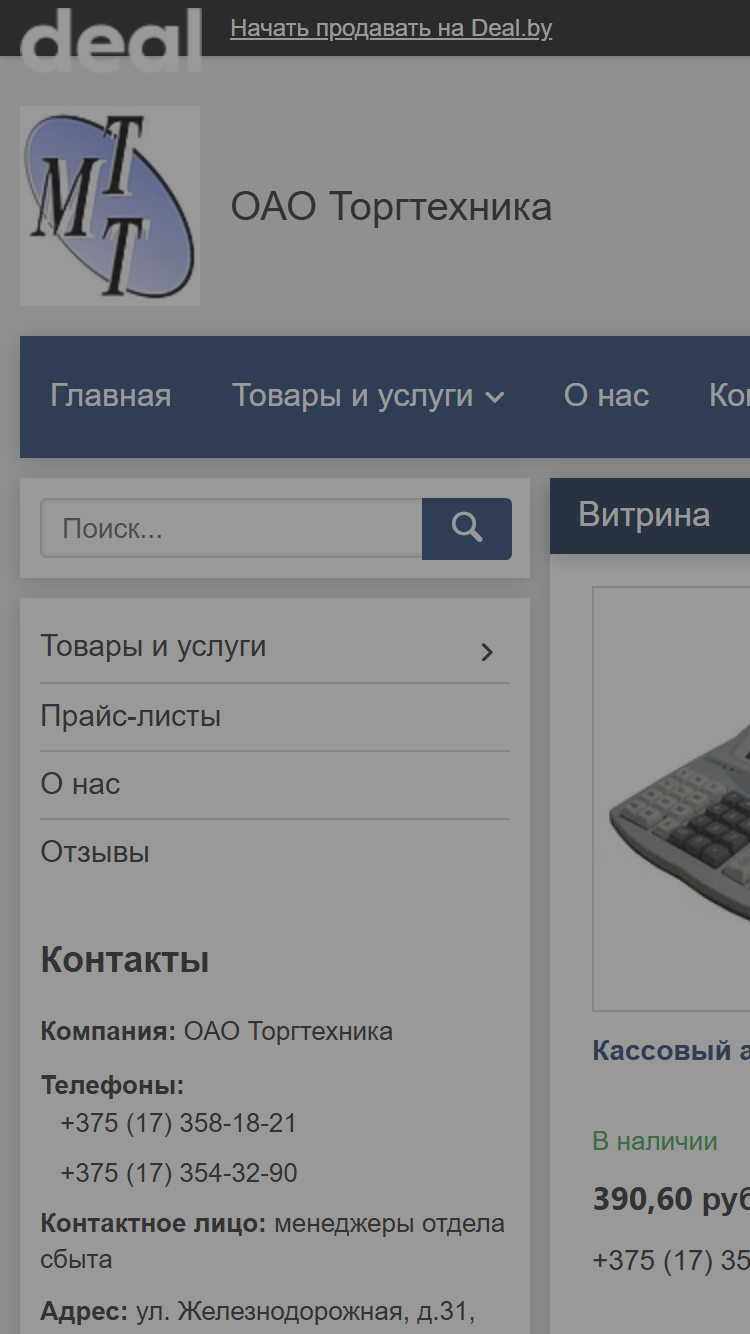Click the Компания: ОАО Торгтехника line

[217, 1031]
